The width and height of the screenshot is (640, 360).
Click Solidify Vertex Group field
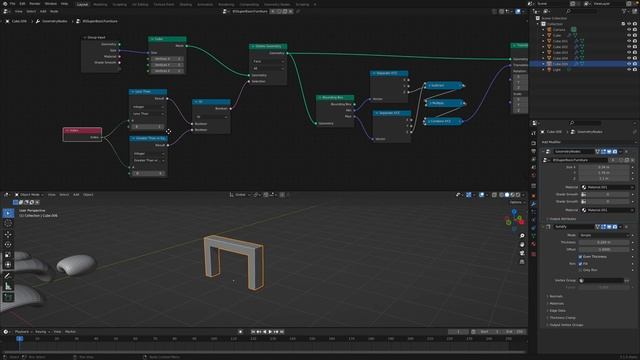(602, 280)
